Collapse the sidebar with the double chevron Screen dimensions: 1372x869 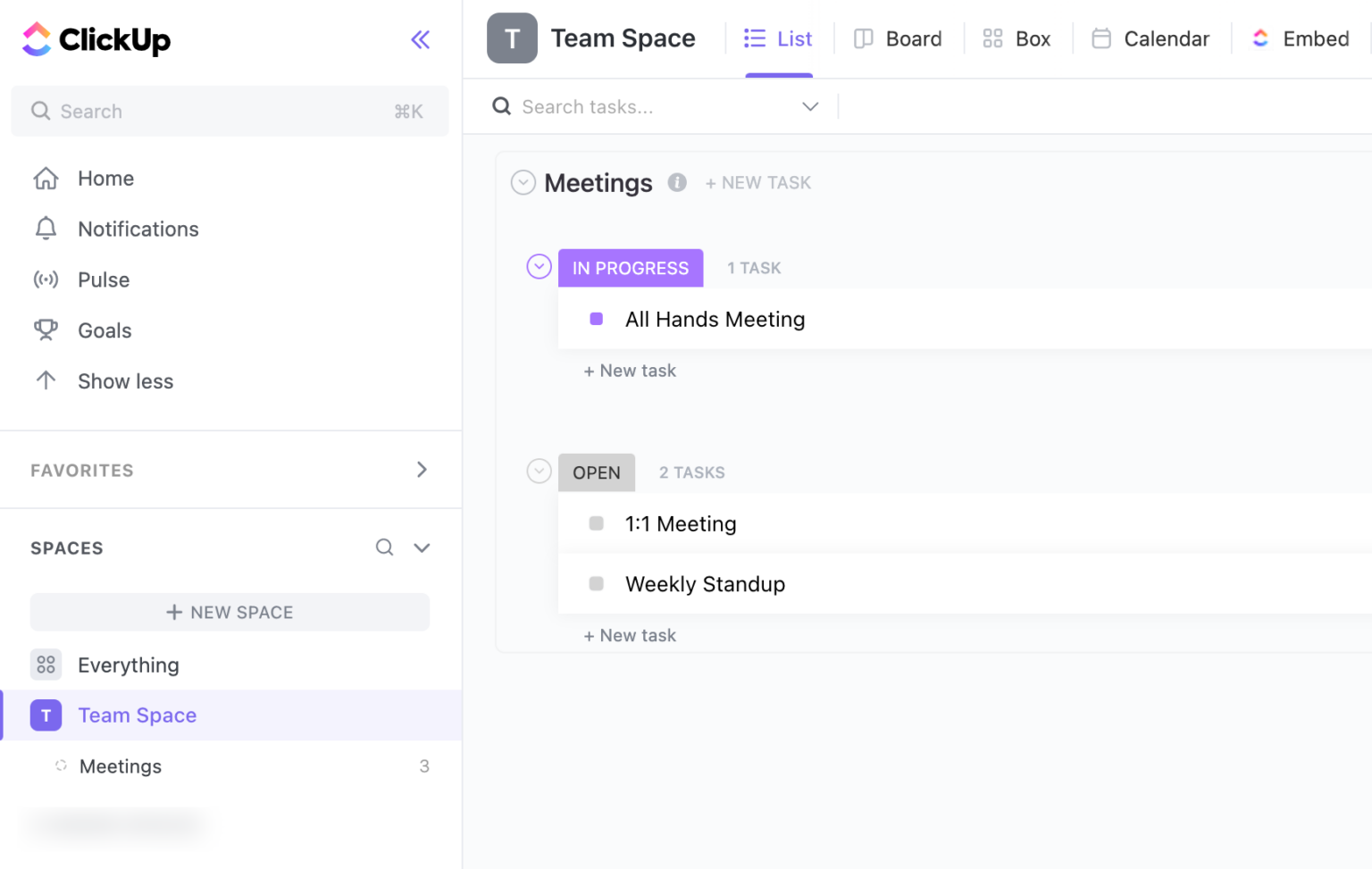click(x=420, y=39)
